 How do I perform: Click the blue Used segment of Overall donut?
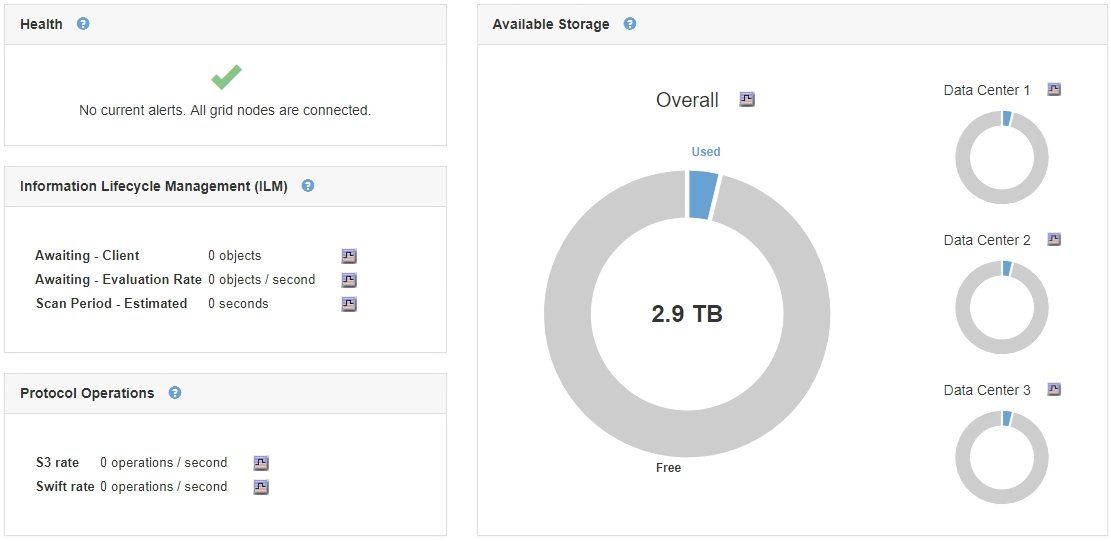702,194
